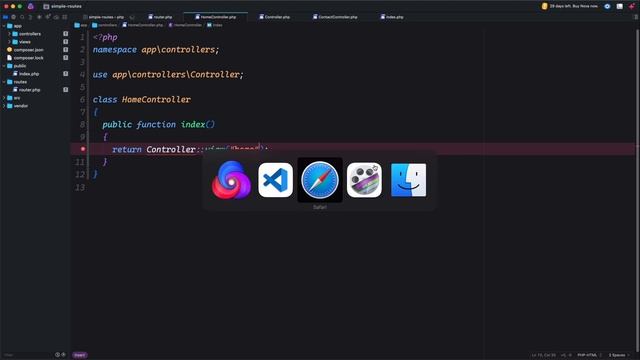640x360 pixels.
Task: Click the git status badge beside router.php
Action: (x=65, y=90)
